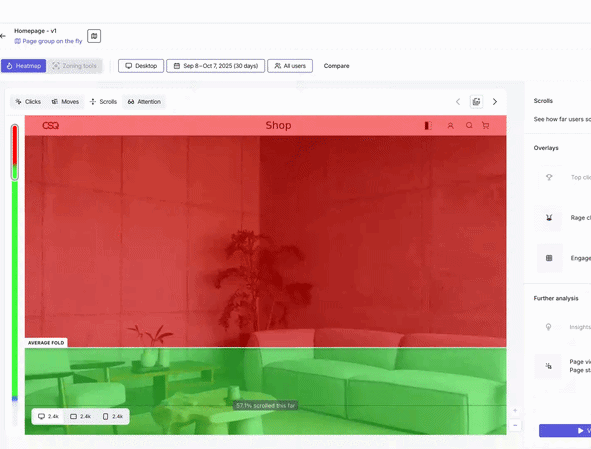
Task: Open the Page views analysis icon
Action: [548, 366]
